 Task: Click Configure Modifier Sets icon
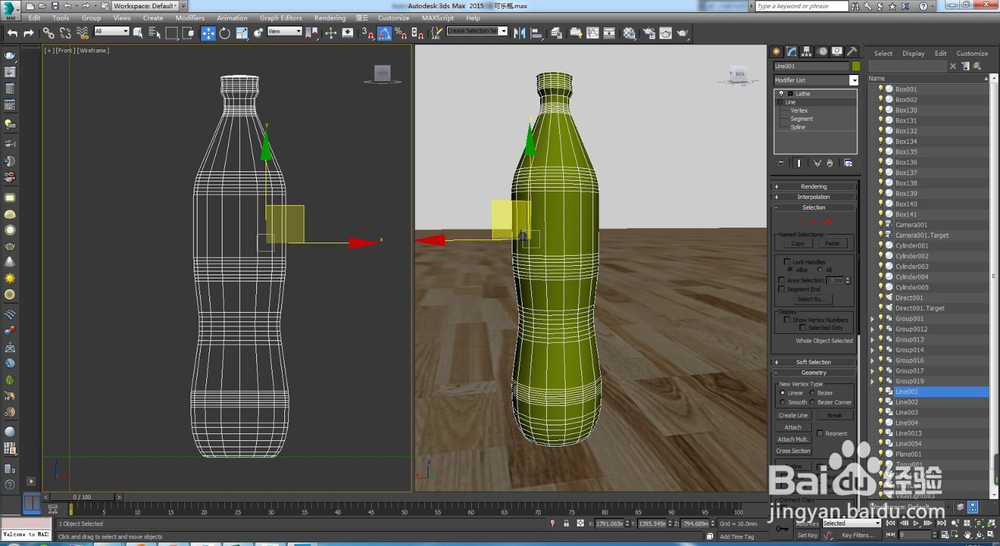(848, 163)
